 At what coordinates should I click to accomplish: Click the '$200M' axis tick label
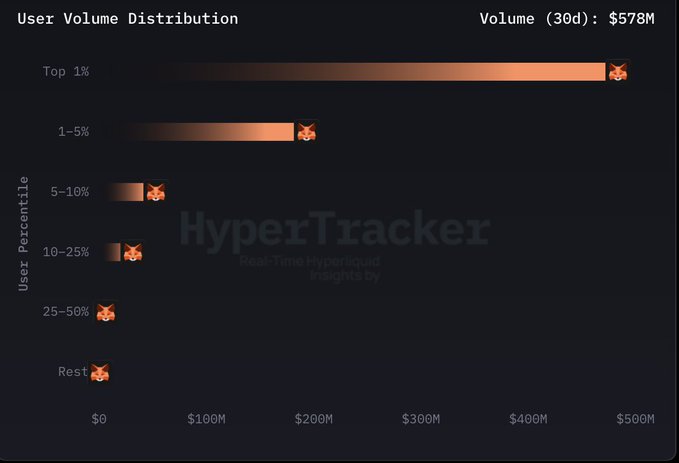click(x=314, y=419)
